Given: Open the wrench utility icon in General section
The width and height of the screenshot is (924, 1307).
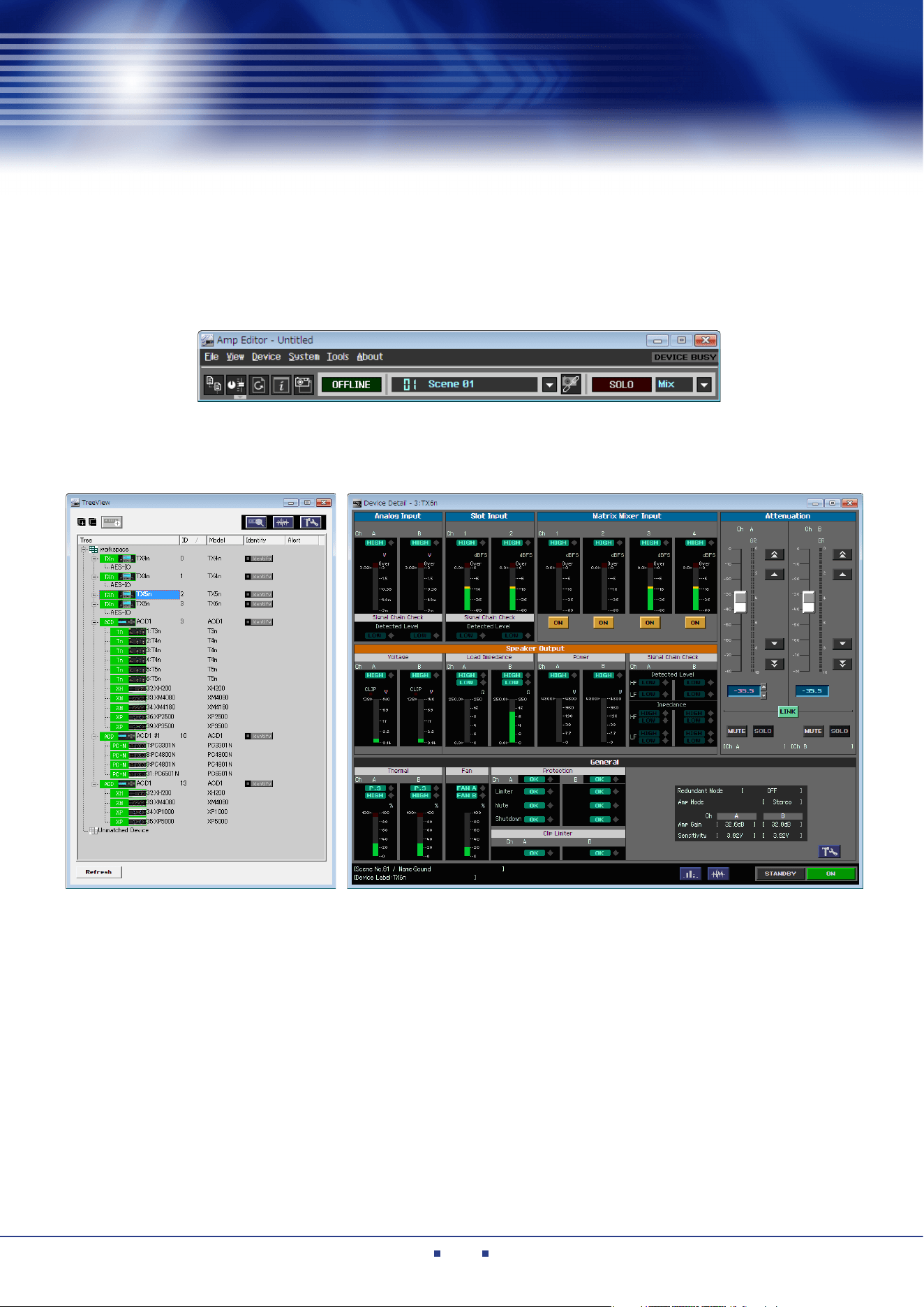Looking at the screenshot, I should (829, 851).
